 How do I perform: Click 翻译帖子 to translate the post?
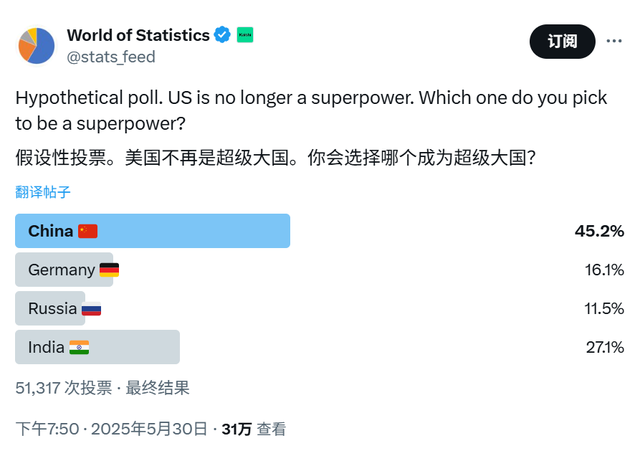pos(43,192)
